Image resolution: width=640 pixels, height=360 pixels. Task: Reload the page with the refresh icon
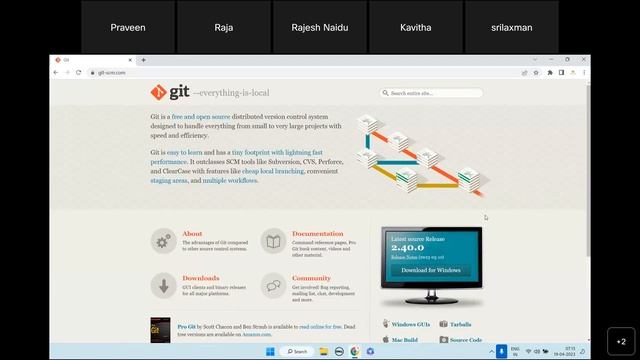78,73
